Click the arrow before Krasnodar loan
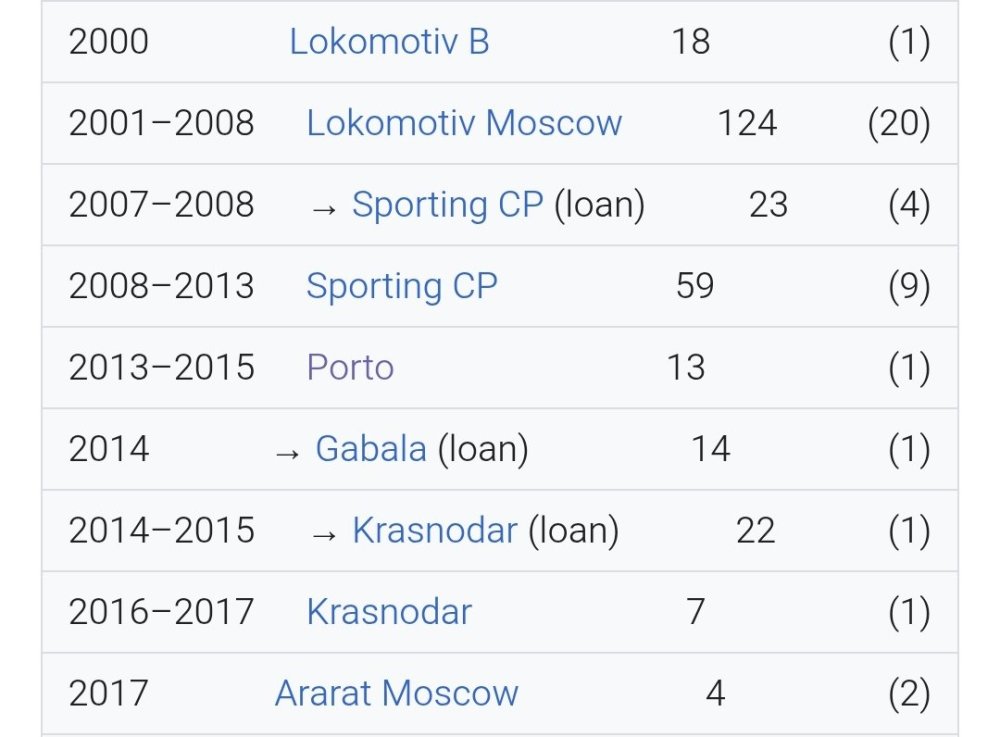The width and height of the screenshot is (1000, 737). [323, 535]
